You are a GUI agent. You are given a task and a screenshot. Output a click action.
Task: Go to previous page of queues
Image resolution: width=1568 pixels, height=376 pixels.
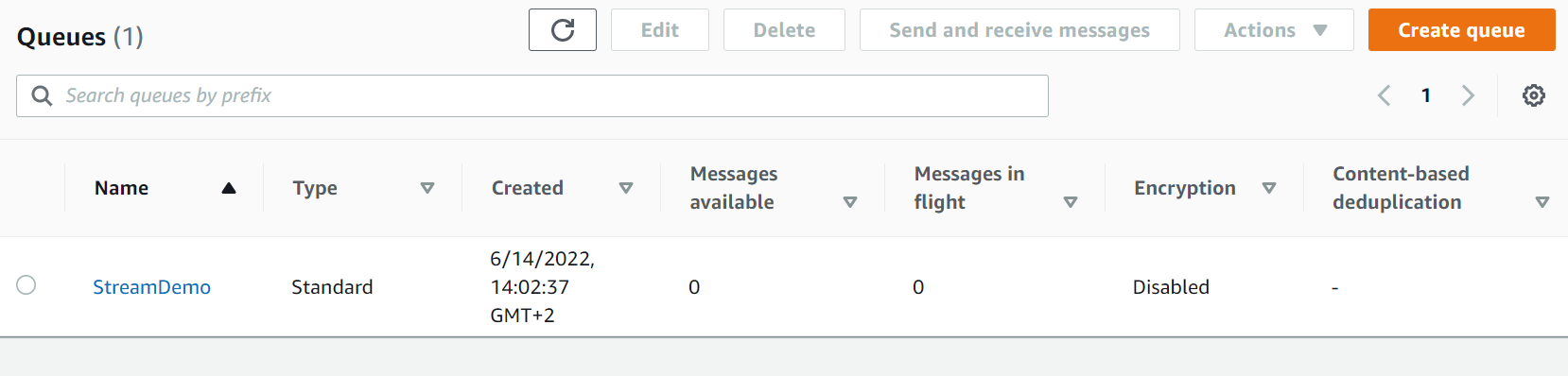(x=1385, y=95)
